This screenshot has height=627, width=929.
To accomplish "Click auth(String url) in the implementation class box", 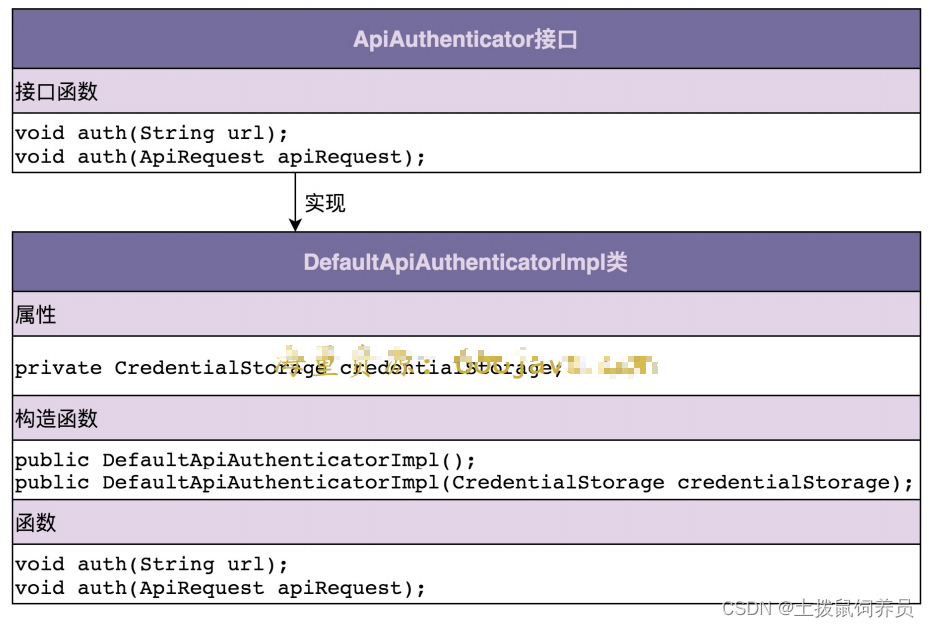I will (x=151, y=564).
